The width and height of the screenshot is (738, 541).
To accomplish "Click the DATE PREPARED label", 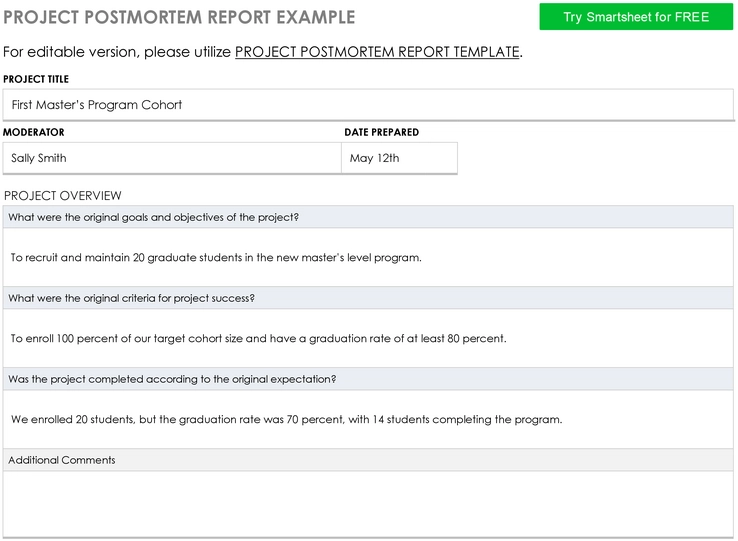I will click(381, 132).
